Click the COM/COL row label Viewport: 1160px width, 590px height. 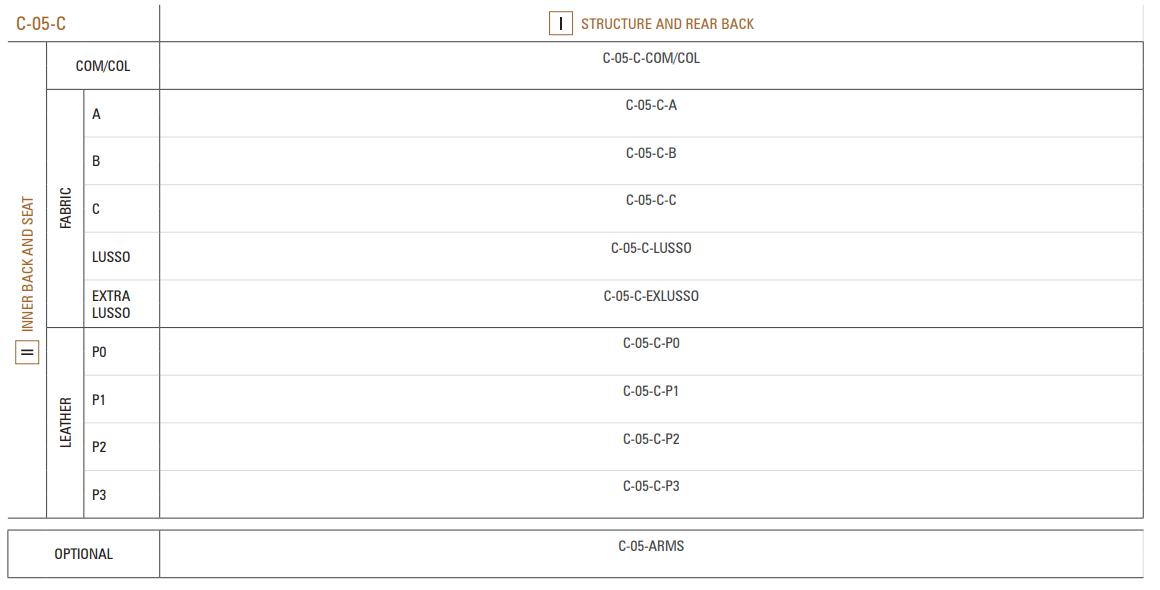(x=103, y=66)
